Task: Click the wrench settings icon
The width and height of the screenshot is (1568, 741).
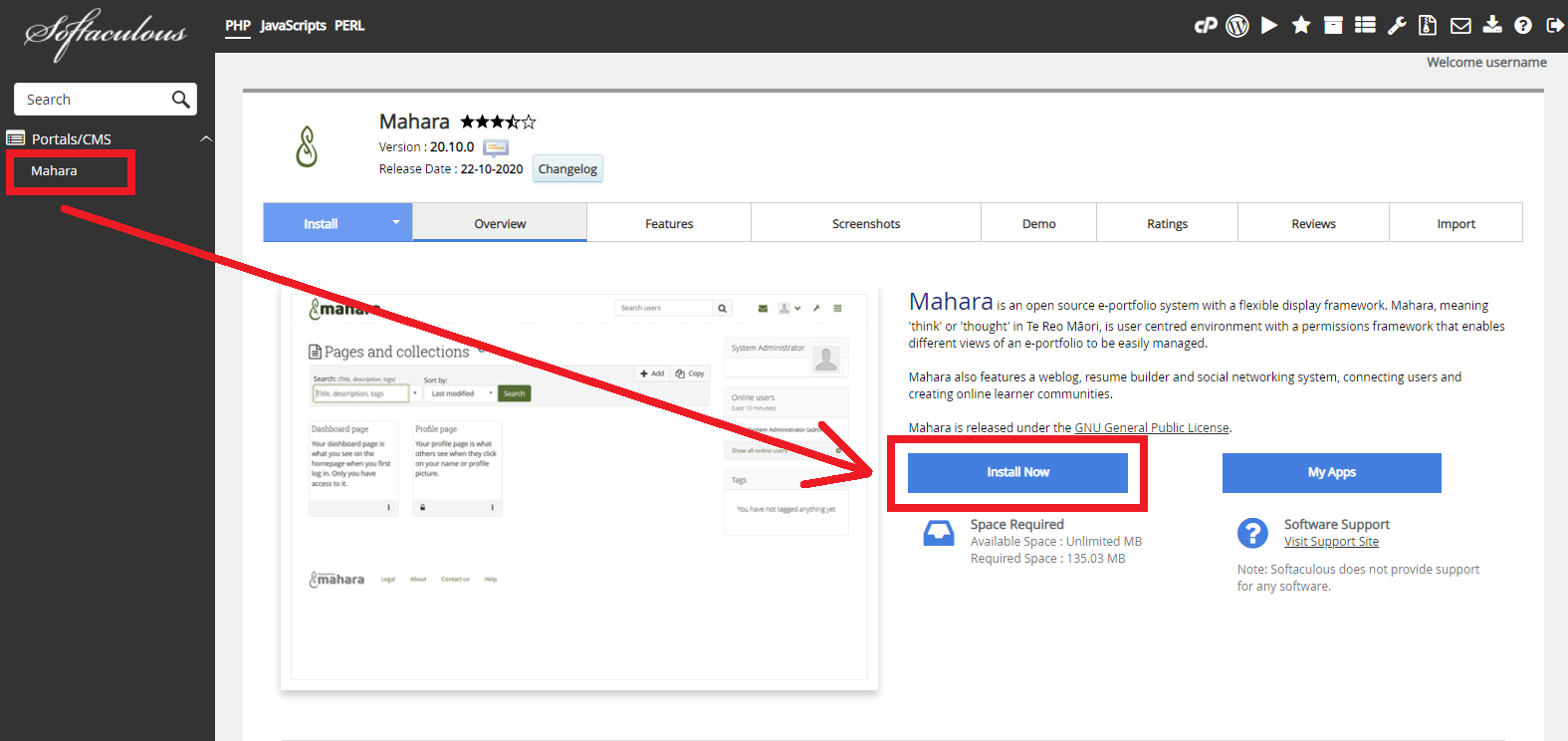Action: click(x=1397, y=26)
